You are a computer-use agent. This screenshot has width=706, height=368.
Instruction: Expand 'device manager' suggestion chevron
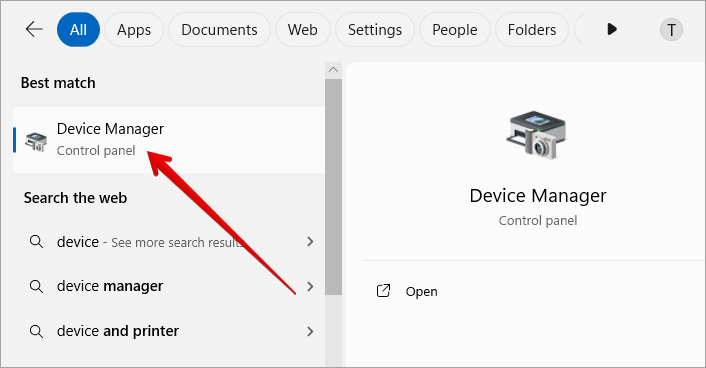pyautogui.click(x=310, y=286)
